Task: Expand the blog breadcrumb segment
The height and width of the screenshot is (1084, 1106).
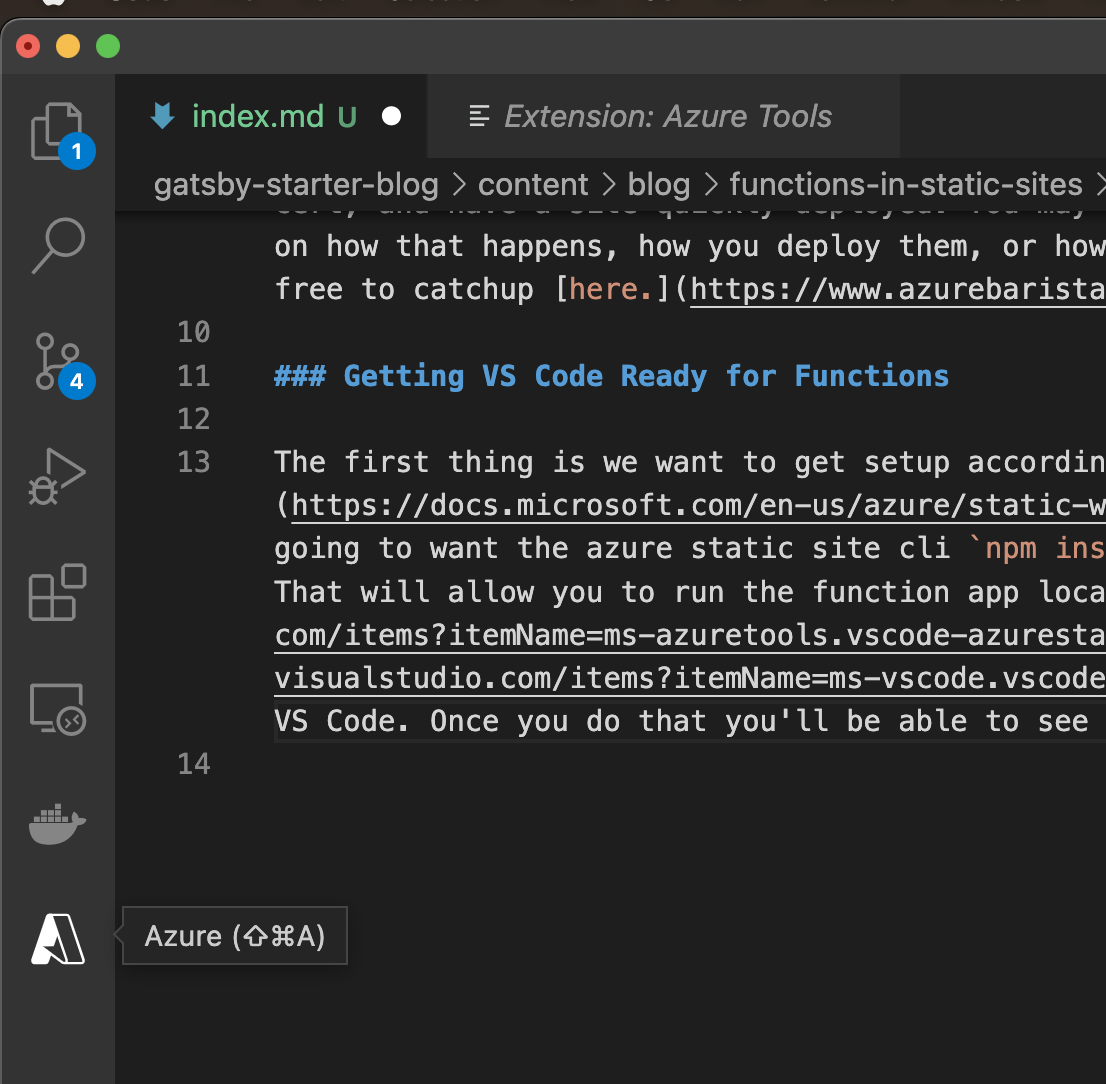Action: 658,185
